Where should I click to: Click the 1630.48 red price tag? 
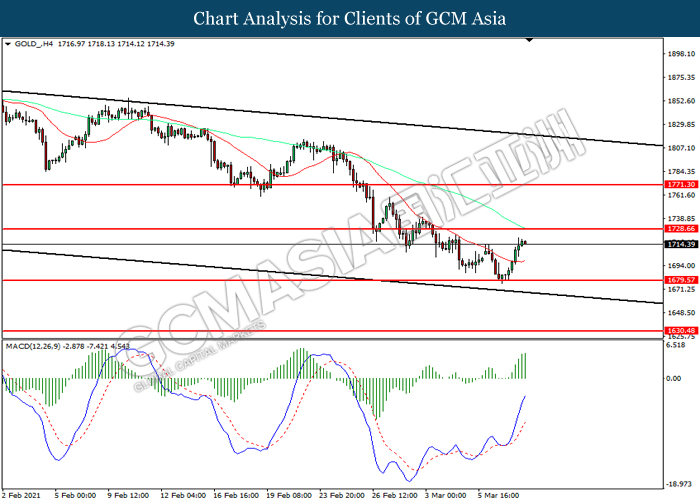pos(679,331)
